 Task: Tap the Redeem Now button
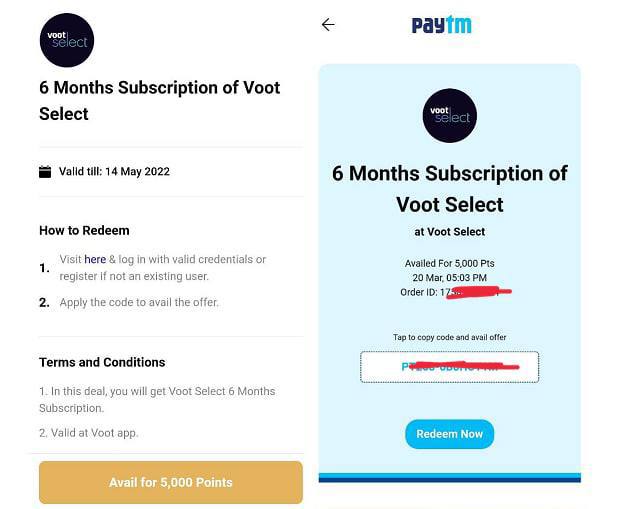450,434
